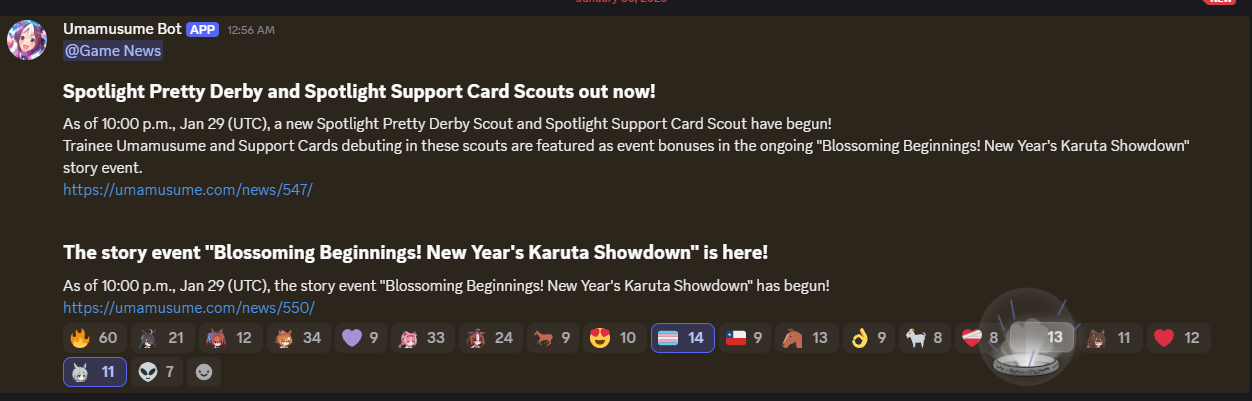1252x401 pixels.
Task: Click the pink-haired character reaction with 33
Action: point(422,338)
